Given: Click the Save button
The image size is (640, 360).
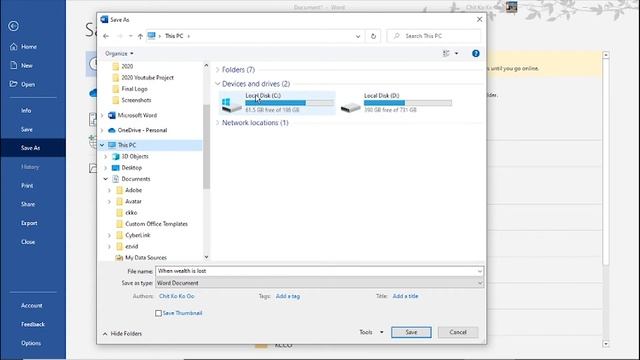Looking at the screenshot, I should 411,332.
